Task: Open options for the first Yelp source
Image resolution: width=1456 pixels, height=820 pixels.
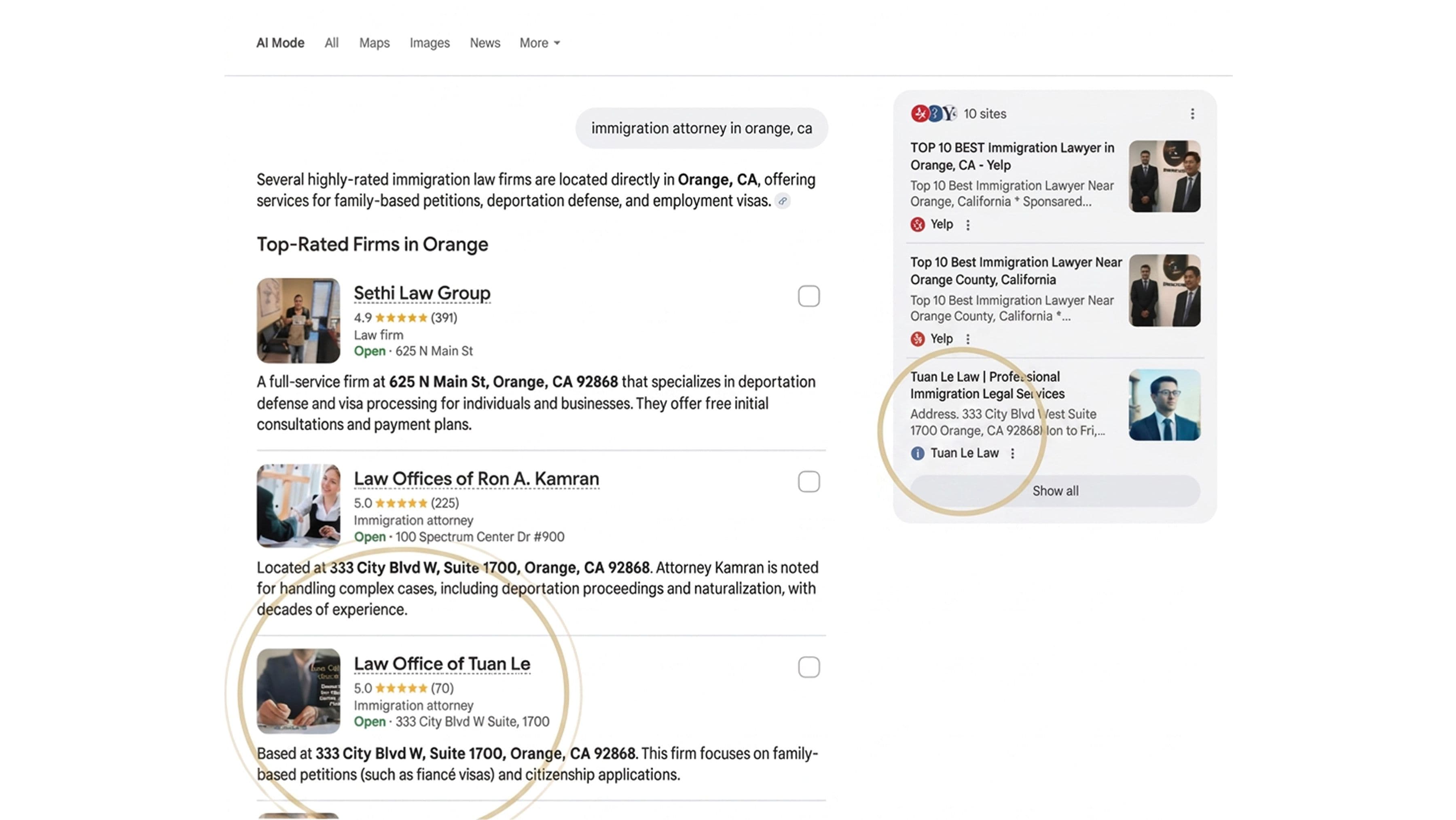Action: pyautogui.click(x=968, y=225)
